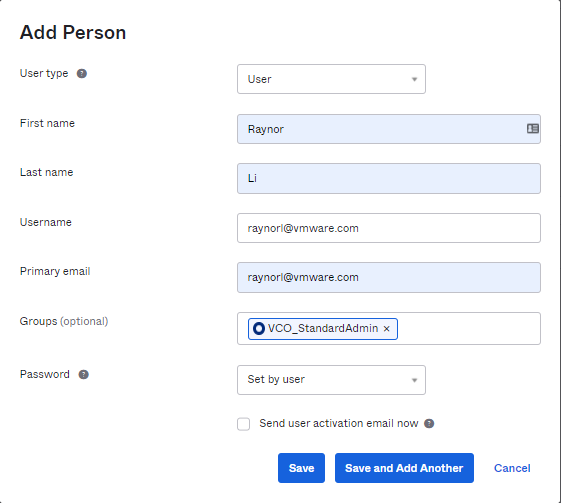Viewport: 561px width, 503px height.
Task: Open the User type dropdown
Action: (331, 79)
